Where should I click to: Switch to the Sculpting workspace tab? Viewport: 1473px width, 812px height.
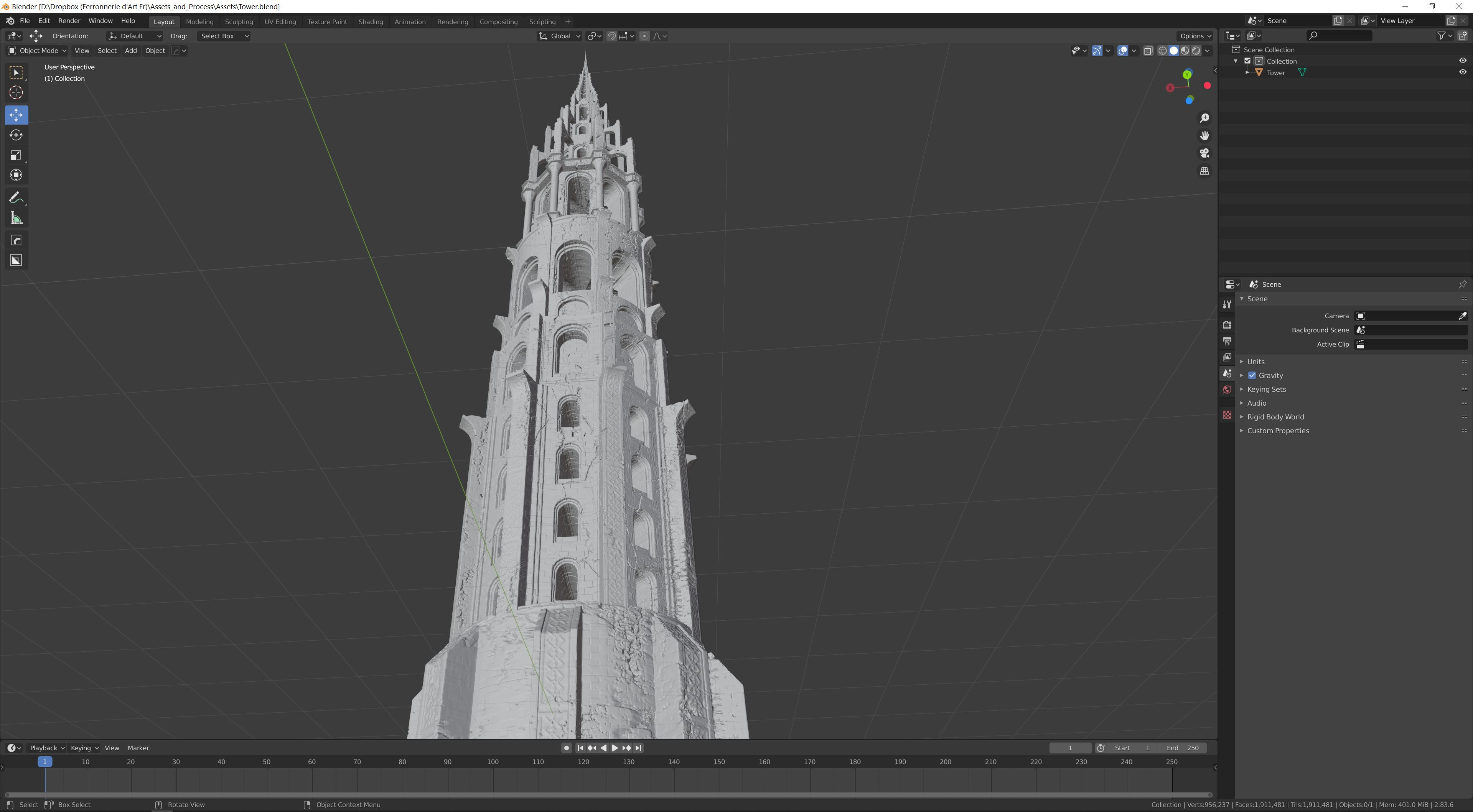point(239,22)
